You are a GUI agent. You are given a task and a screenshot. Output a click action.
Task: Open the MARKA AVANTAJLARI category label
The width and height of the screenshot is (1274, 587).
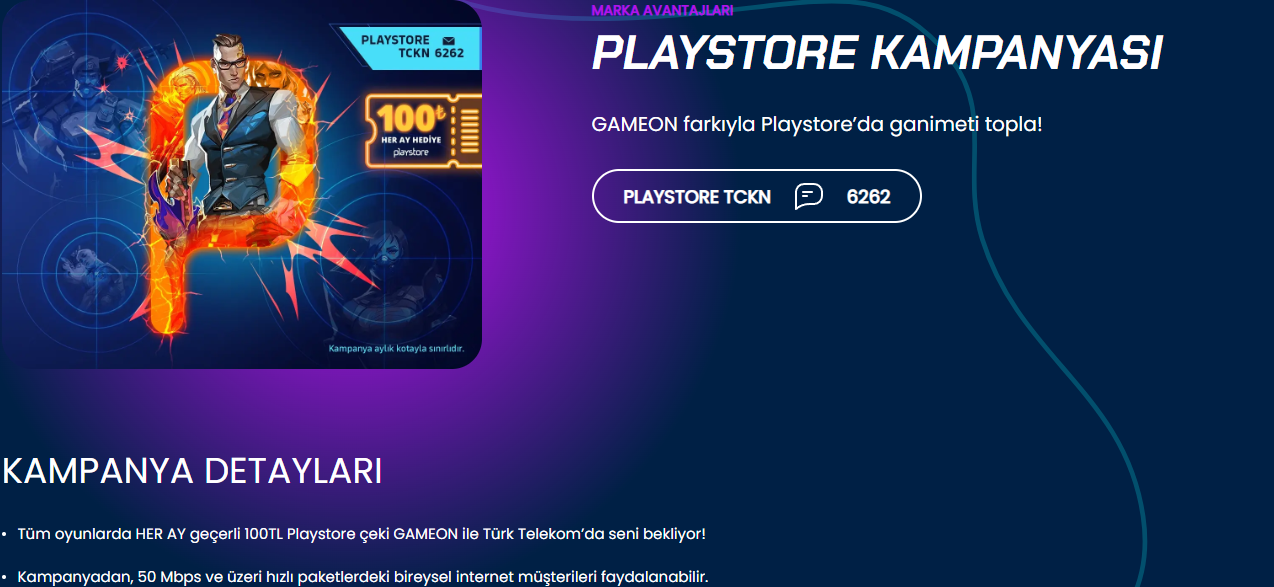click(x=662, y=10)
